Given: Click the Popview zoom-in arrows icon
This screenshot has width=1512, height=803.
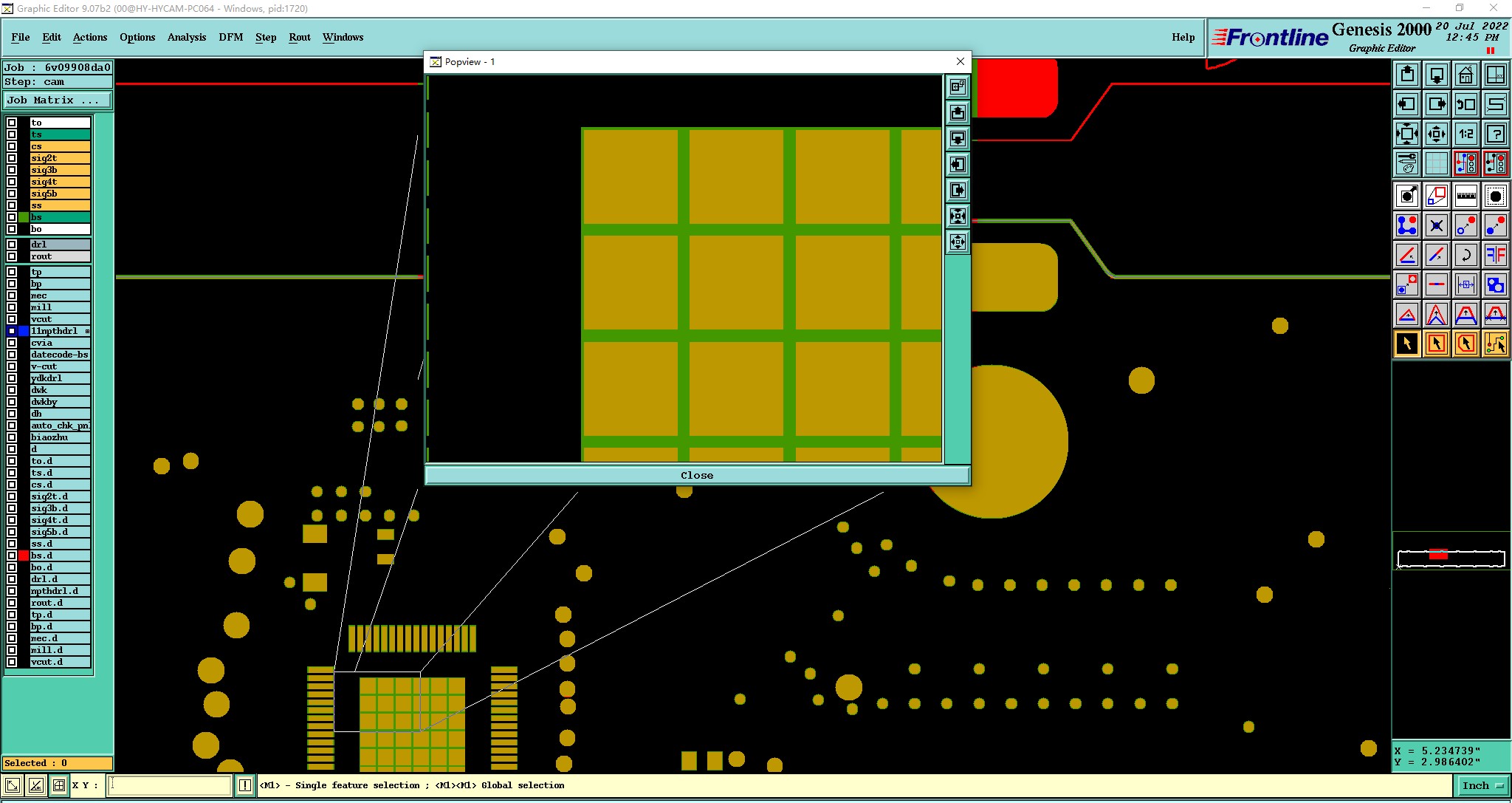Looking at the screenshot, I should (958, 216).
